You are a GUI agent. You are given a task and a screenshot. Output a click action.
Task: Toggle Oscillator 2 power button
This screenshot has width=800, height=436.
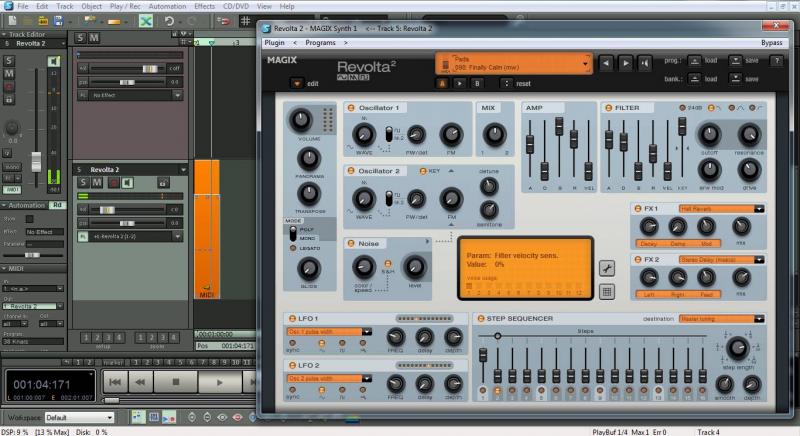click(x=351, y=171)
